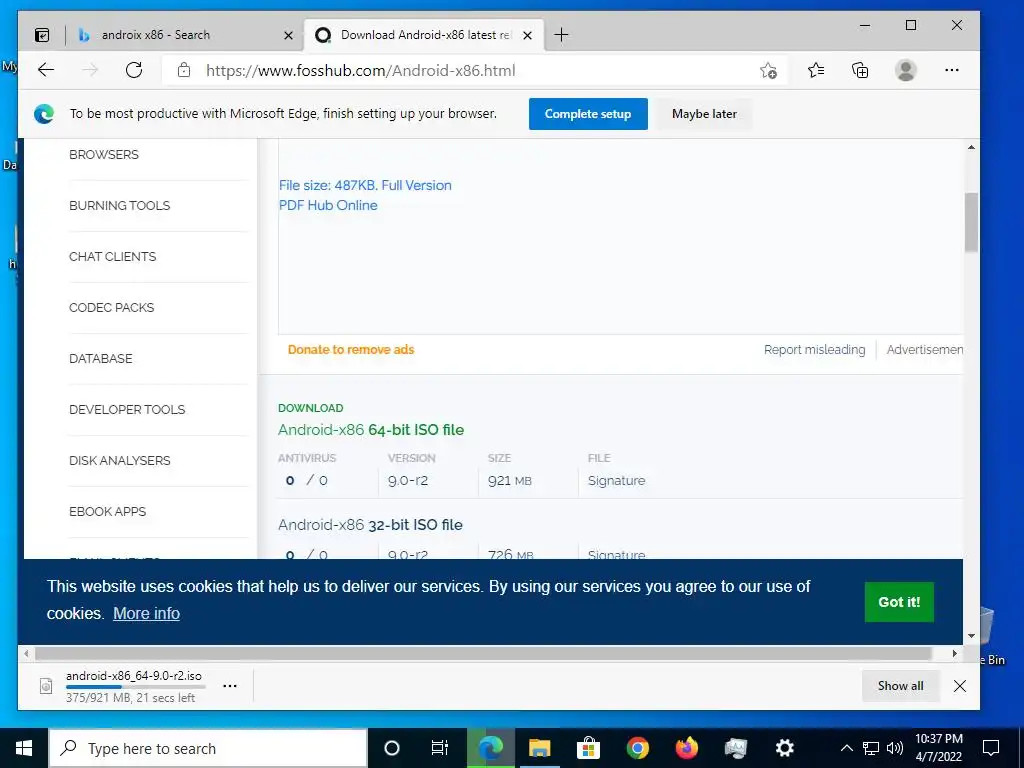Dismiss setup with Maybe later
The width and height of the screenshot is (1024, 768).
click(704, 114)
